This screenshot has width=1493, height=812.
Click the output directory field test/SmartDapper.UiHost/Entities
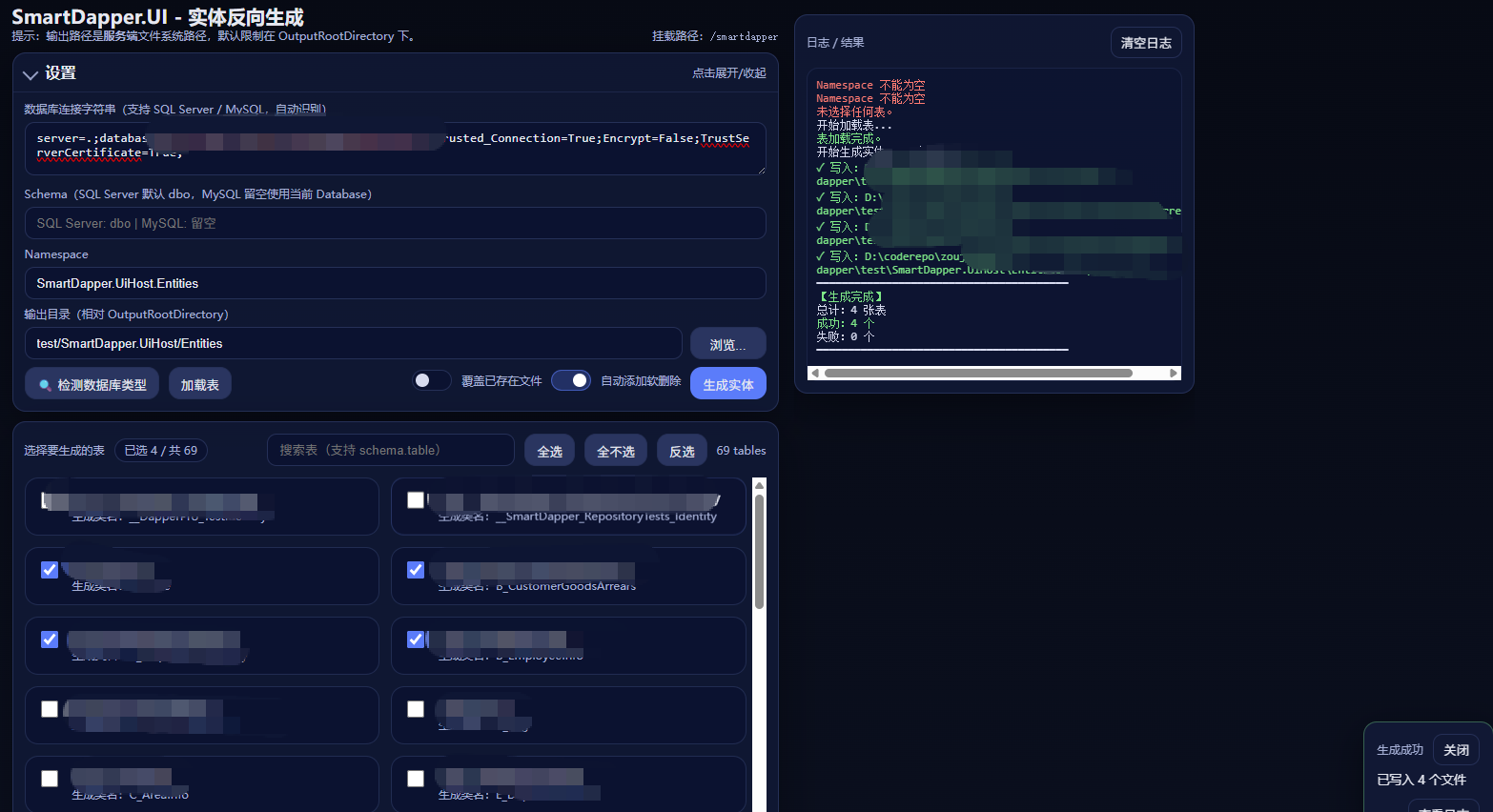point(353,343)
